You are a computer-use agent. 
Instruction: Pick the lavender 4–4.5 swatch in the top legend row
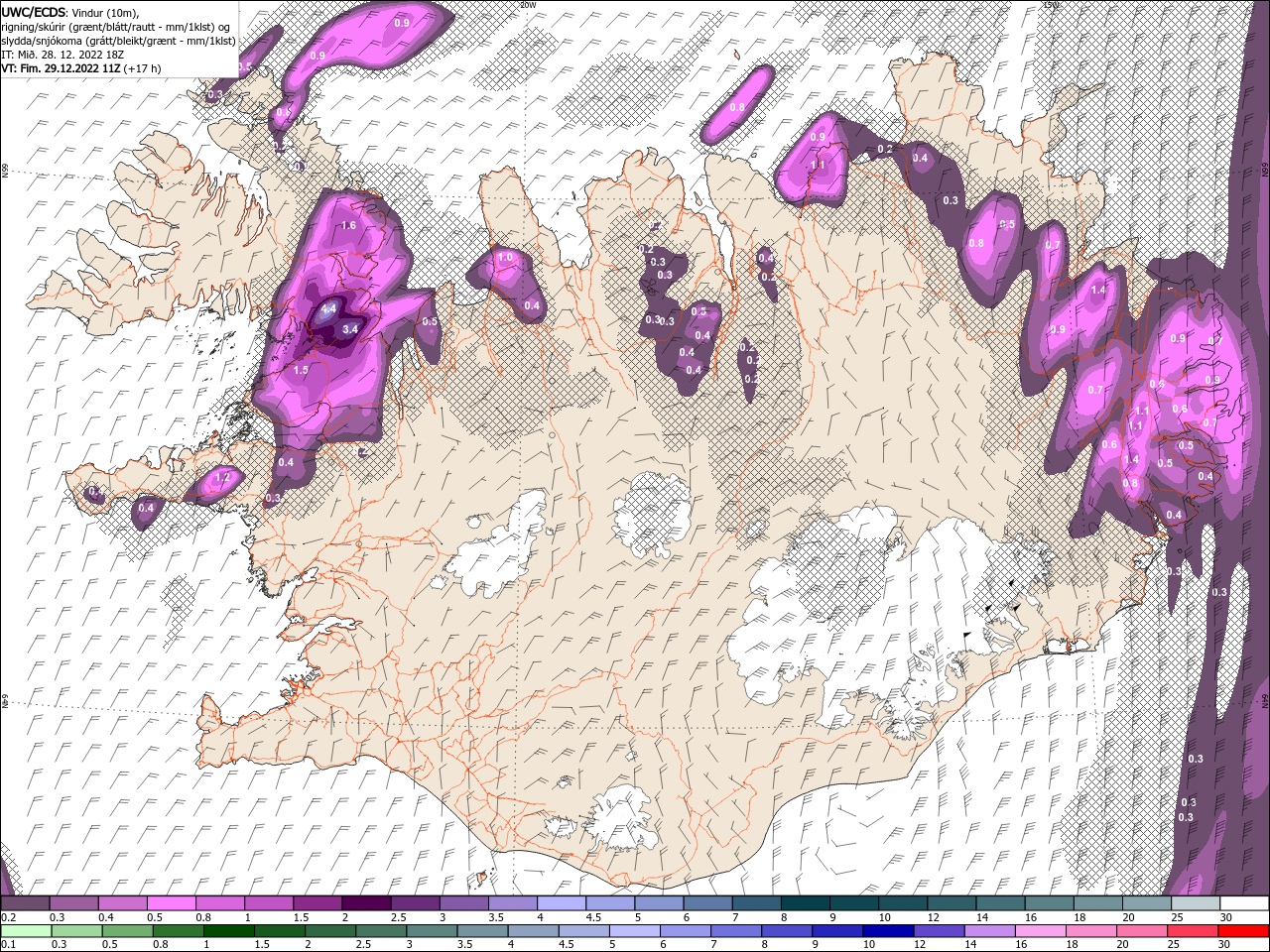(x=562, y=903)
